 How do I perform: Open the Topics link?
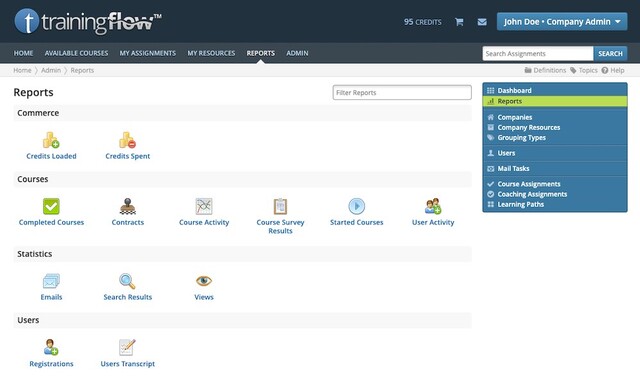coord(584,70)
